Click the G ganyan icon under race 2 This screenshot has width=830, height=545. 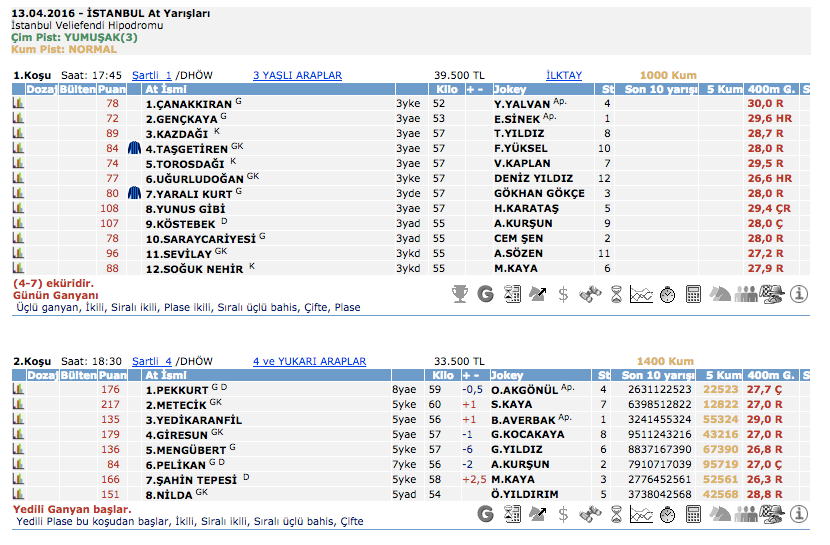pyautogui.click(x=486, y=514)
